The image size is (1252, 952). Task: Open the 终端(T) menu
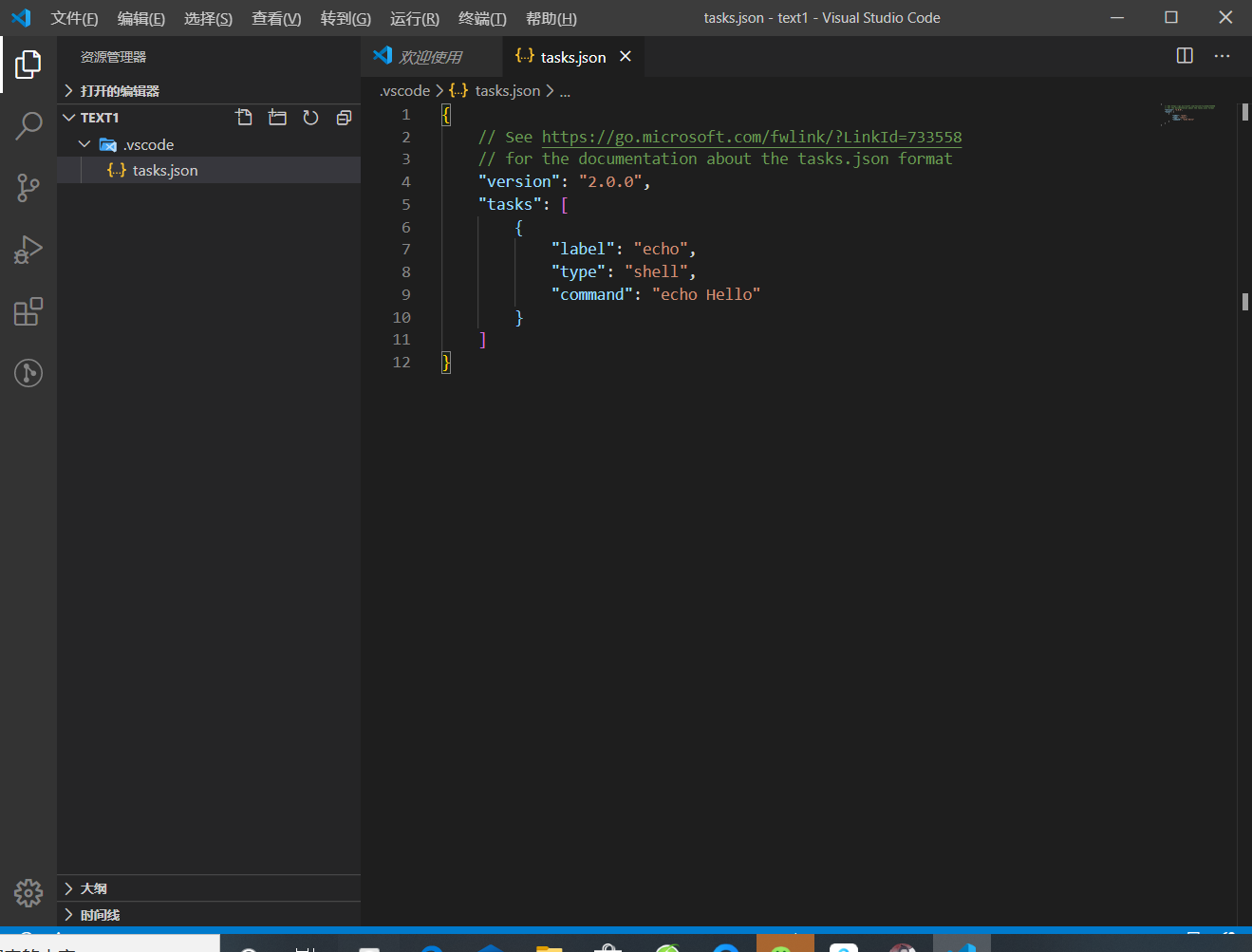point(481,18)
